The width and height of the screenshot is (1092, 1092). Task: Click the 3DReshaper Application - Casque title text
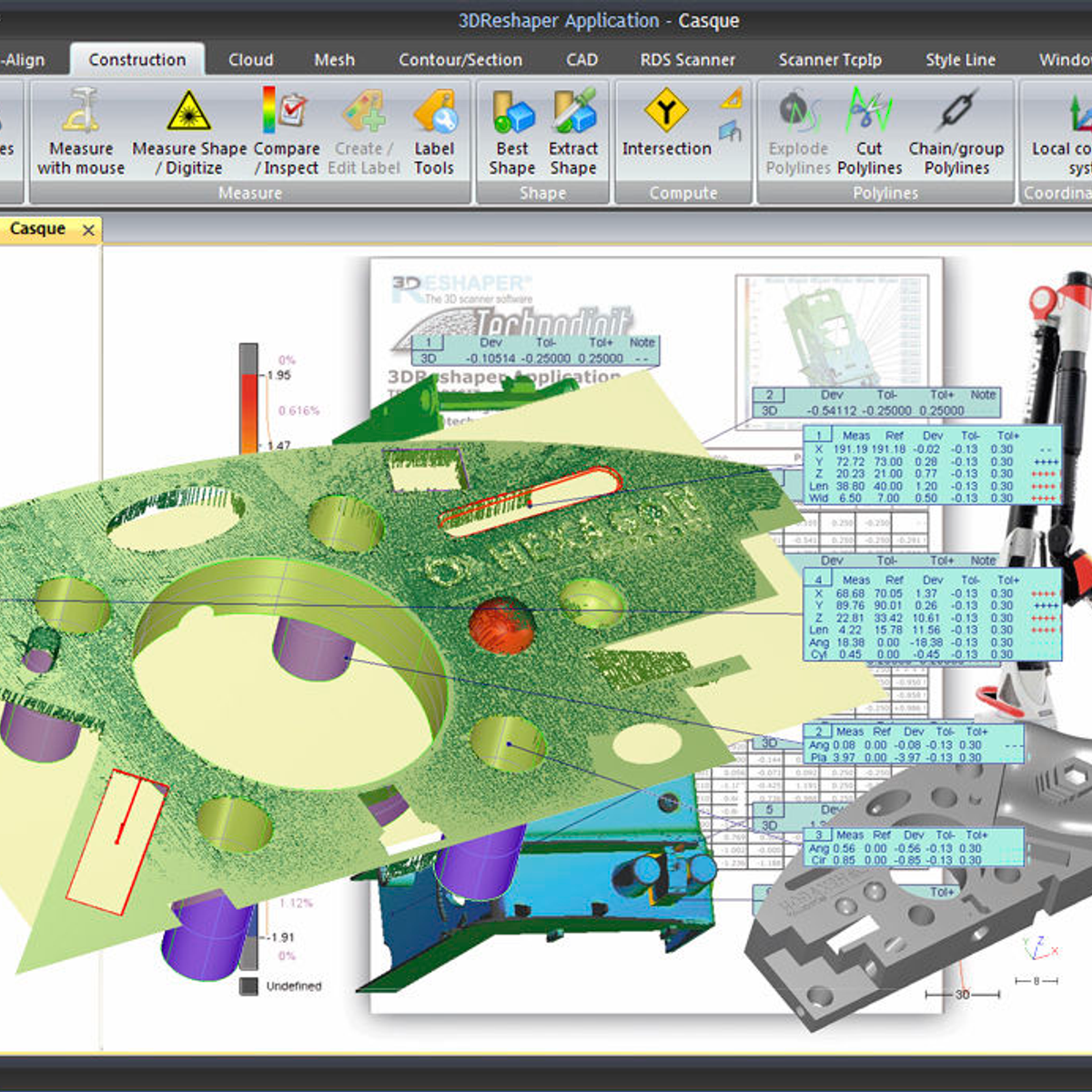(599, 20)
